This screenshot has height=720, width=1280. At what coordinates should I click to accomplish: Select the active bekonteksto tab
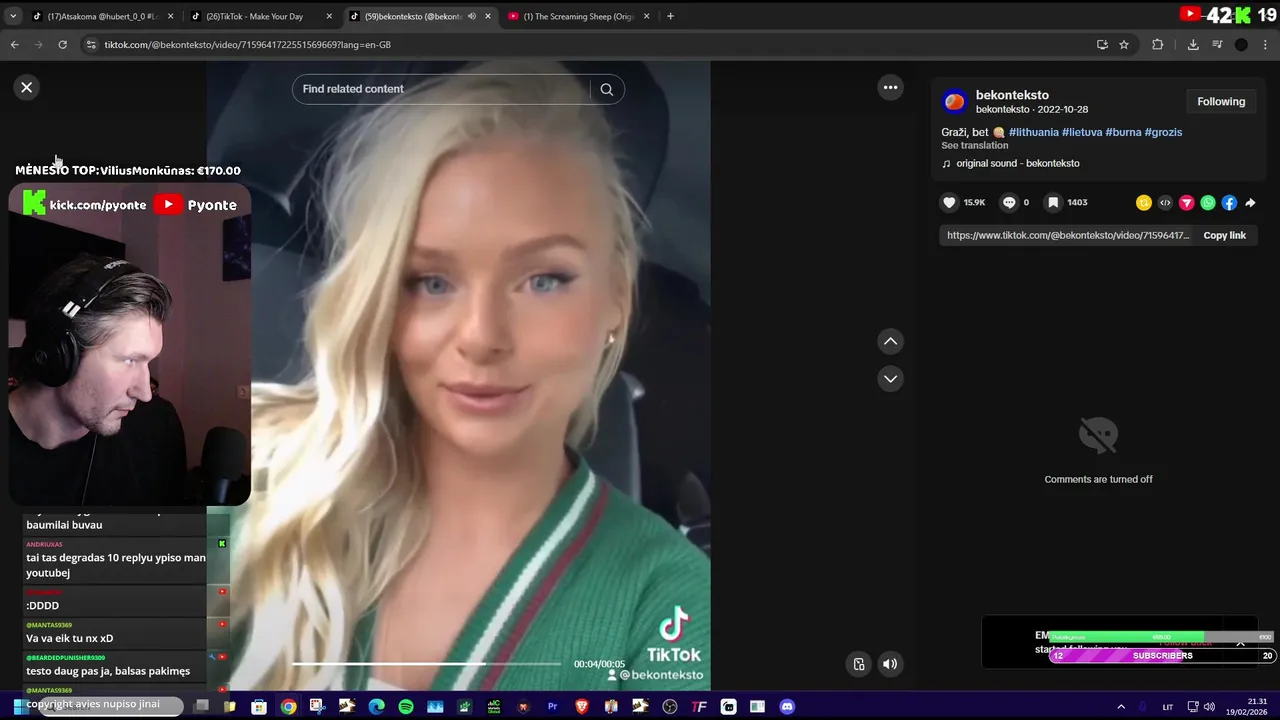tap(412, 16)
